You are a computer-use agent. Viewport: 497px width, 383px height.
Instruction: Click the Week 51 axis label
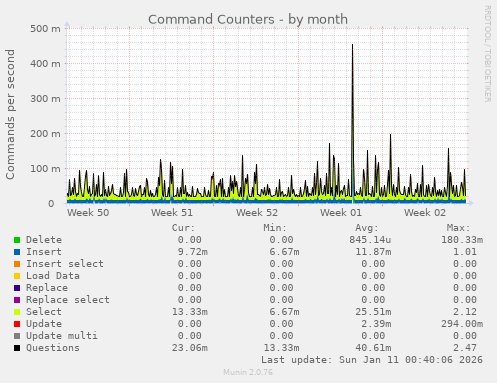(172, 213)
